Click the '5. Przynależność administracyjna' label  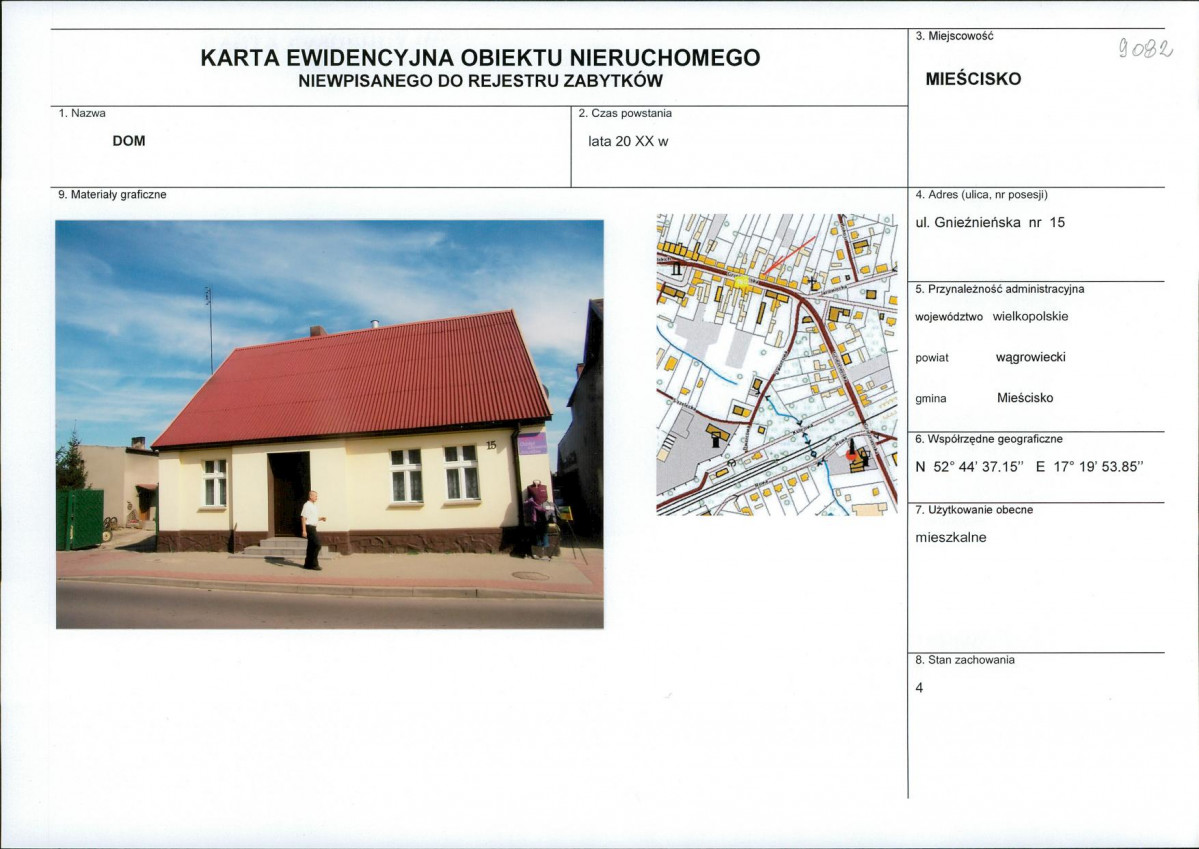tap(999, 289)
